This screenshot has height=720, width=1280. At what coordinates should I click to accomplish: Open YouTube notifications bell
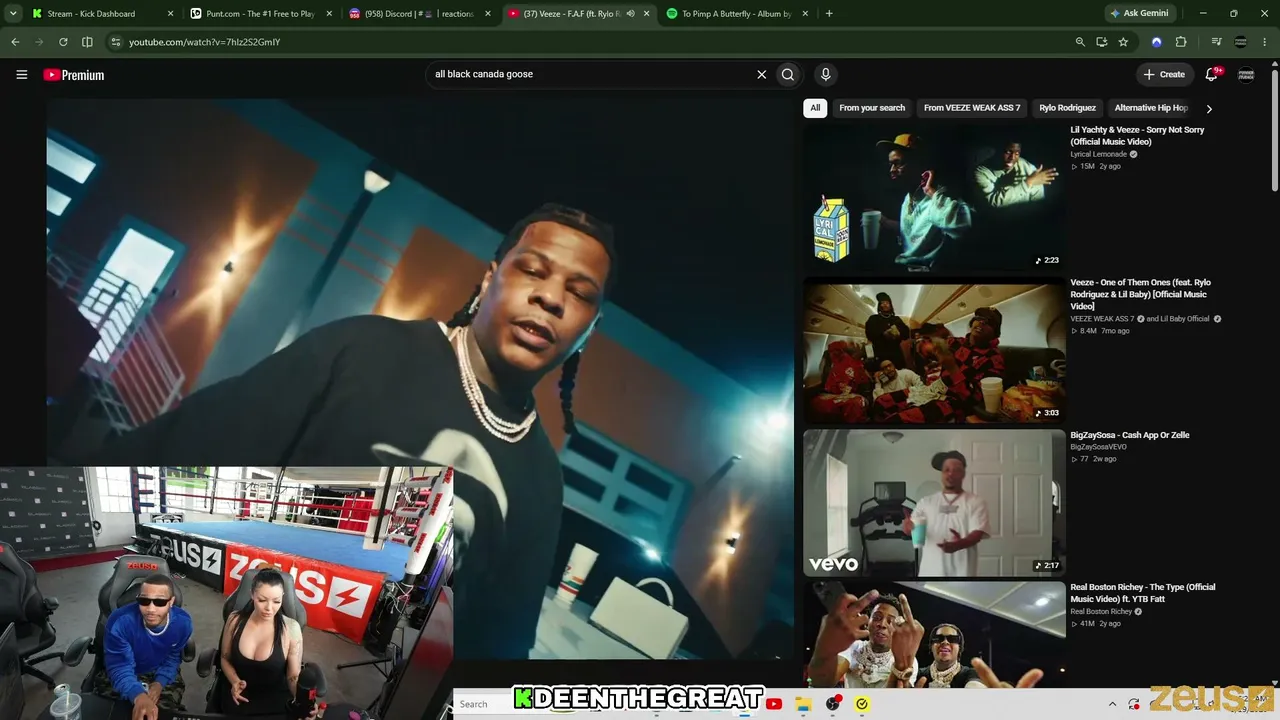(1211, 74)
